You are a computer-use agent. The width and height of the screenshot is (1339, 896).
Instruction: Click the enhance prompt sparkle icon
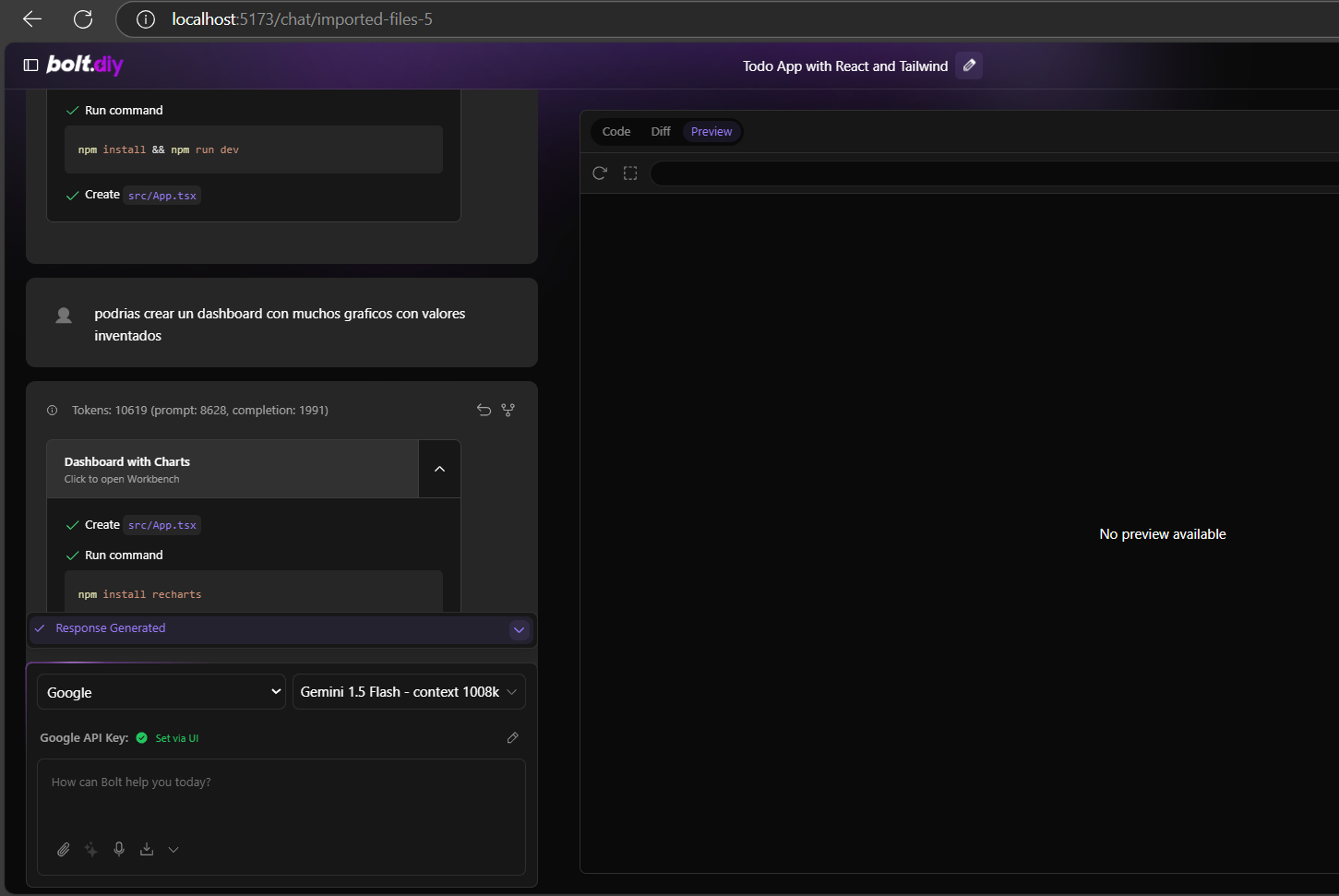[91, 850]
